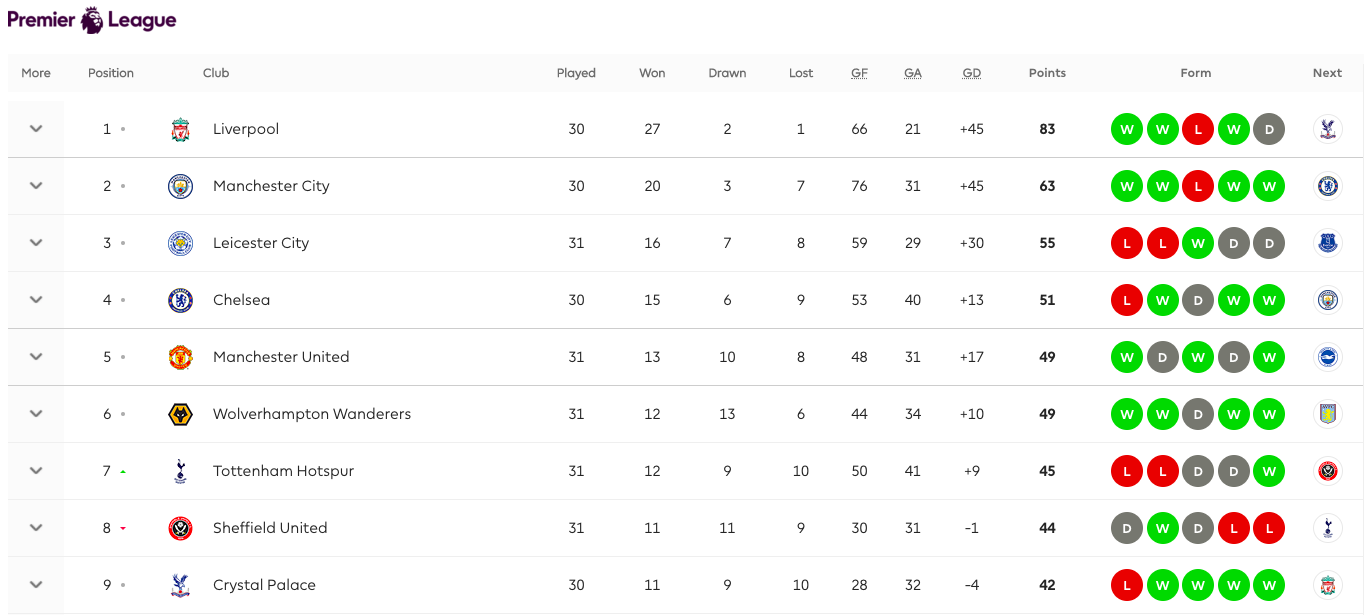This screenshot has width=1368, height=615.
Task: Click Sheffield United's first grey D form badge
Action: point(1127,528)
